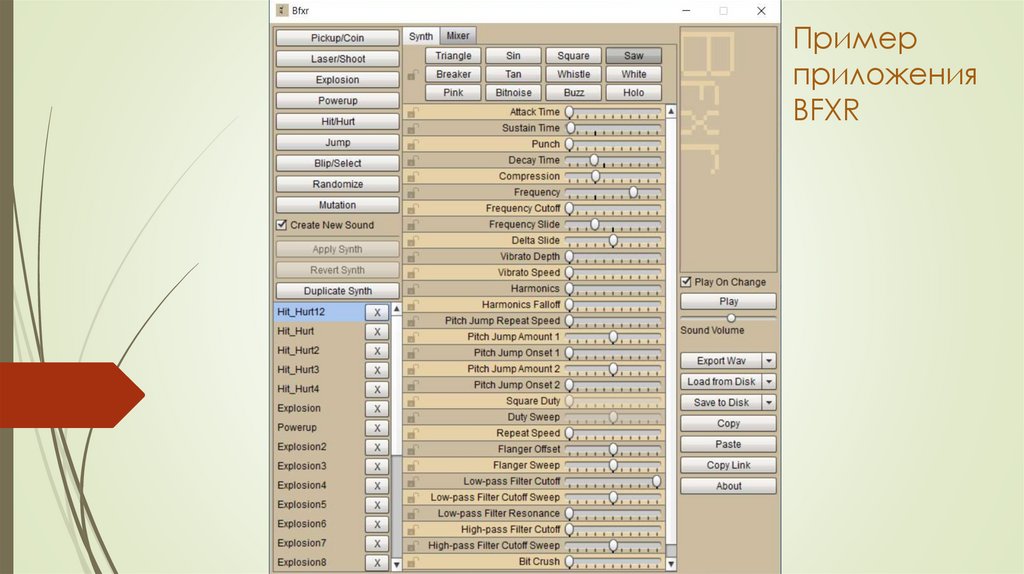
Task: Click the Paste button
Action: pyautogui.click(x=728, y=445)
